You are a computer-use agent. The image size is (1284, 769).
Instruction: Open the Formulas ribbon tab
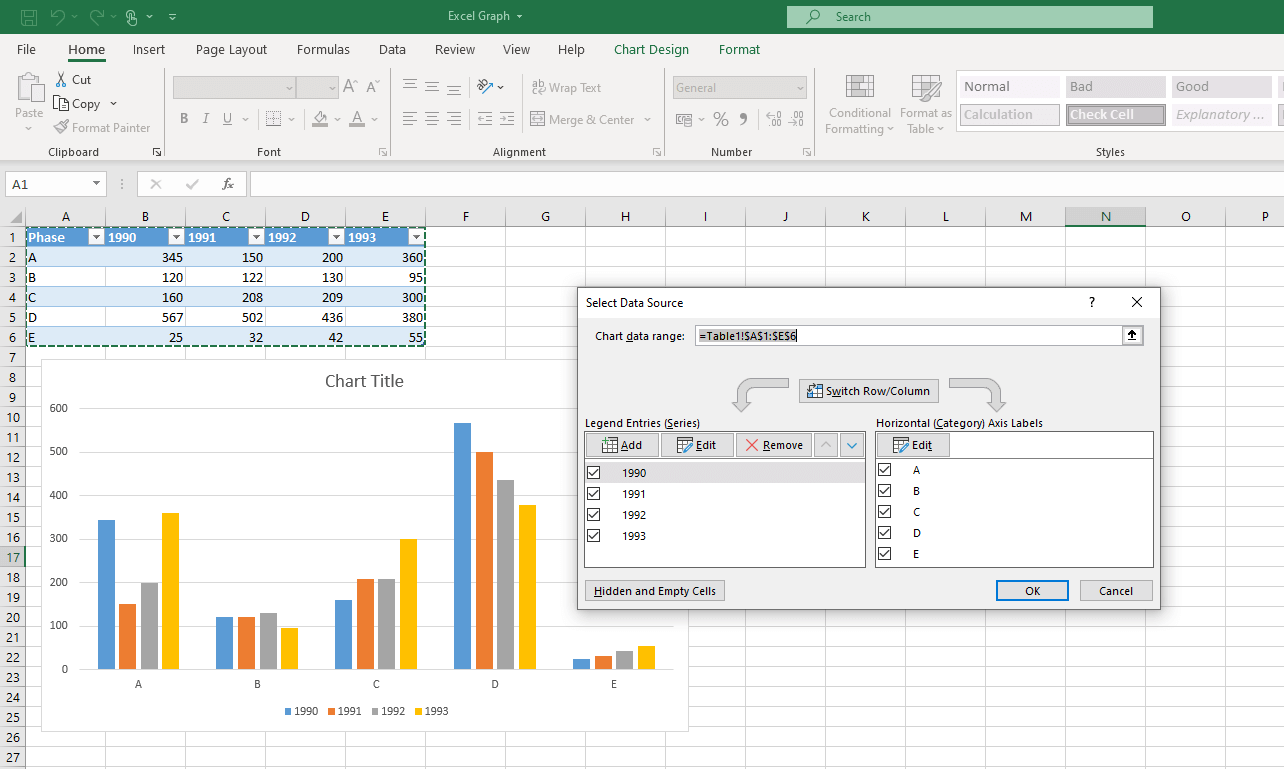(x=323, y=49)
